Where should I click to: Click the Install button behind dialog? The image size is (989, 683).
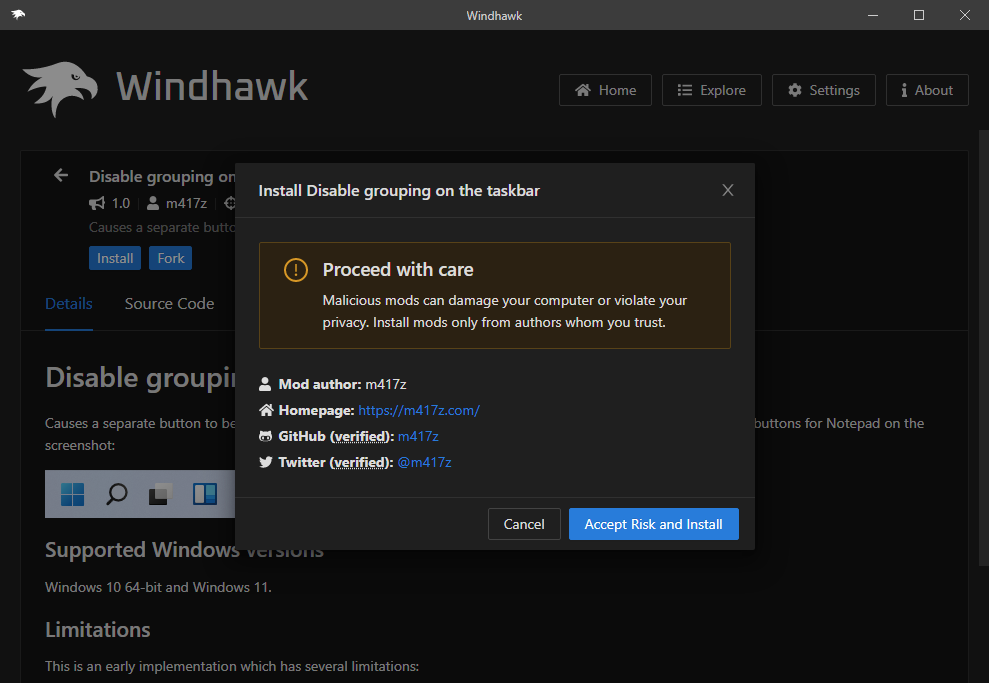coord(115,258)
